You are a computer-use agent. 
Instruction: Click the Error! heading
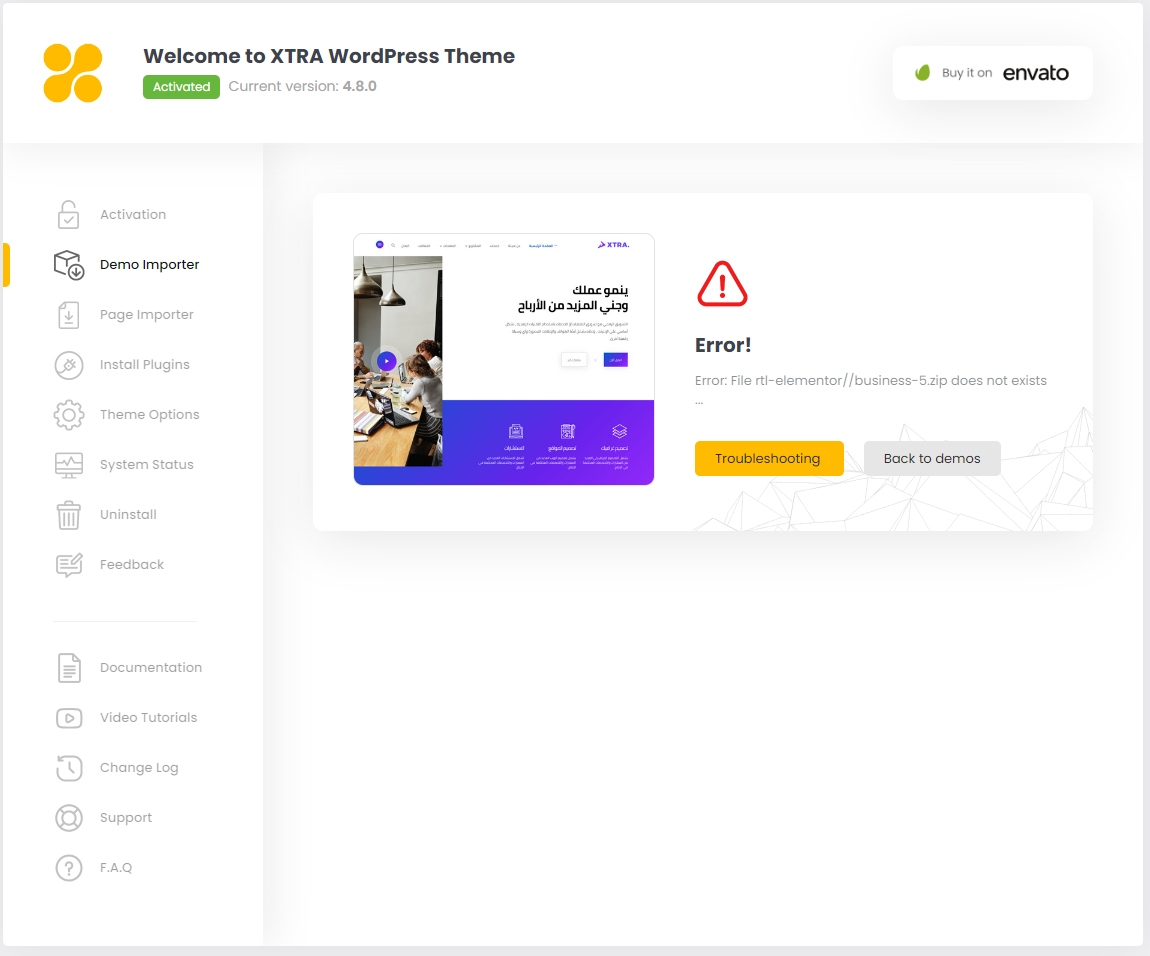click(722, 345)
